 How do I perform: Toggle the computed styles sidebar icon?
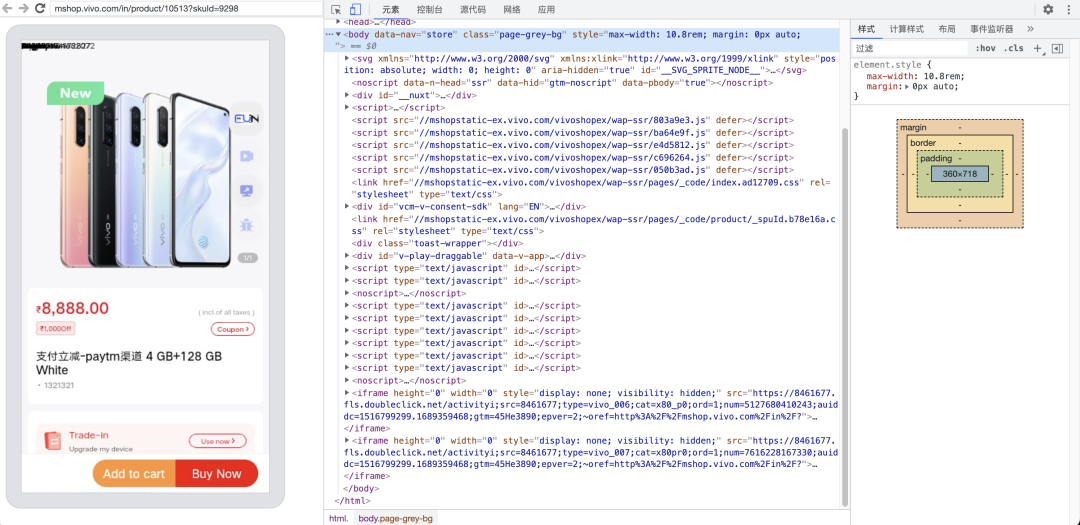coord(1058,48)
